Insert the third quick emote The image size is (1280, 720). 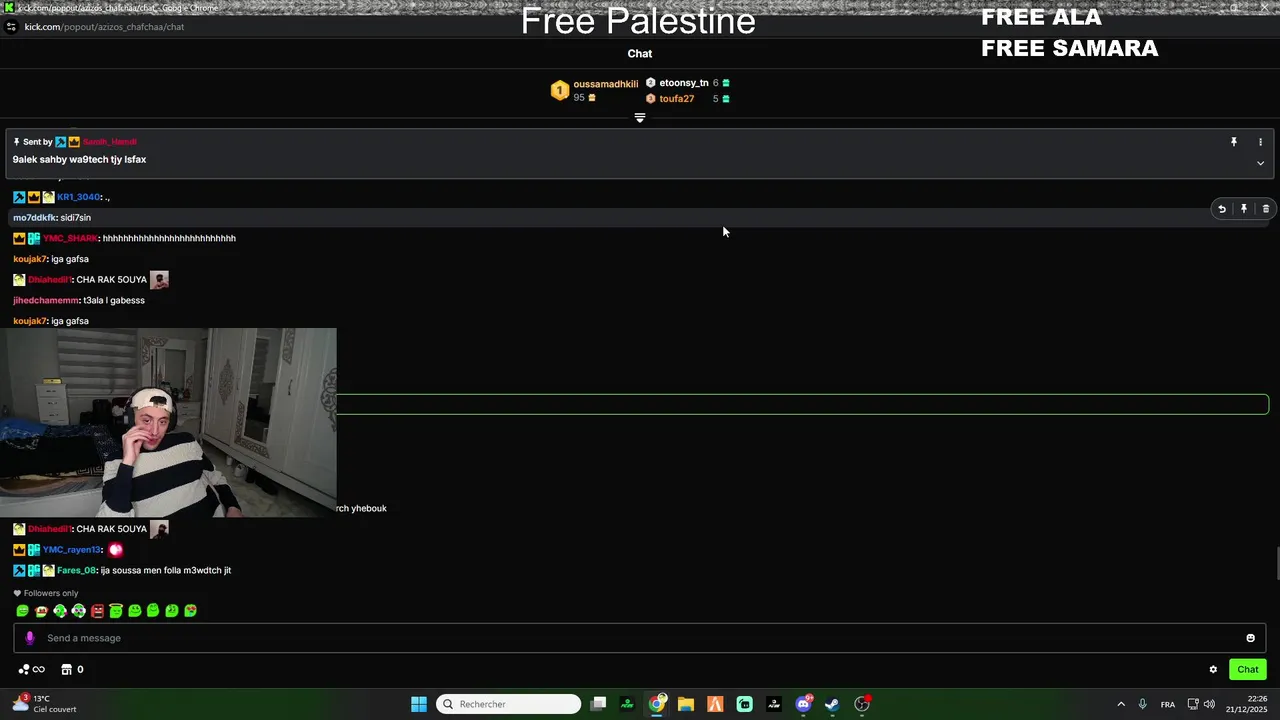pos(60,610)
